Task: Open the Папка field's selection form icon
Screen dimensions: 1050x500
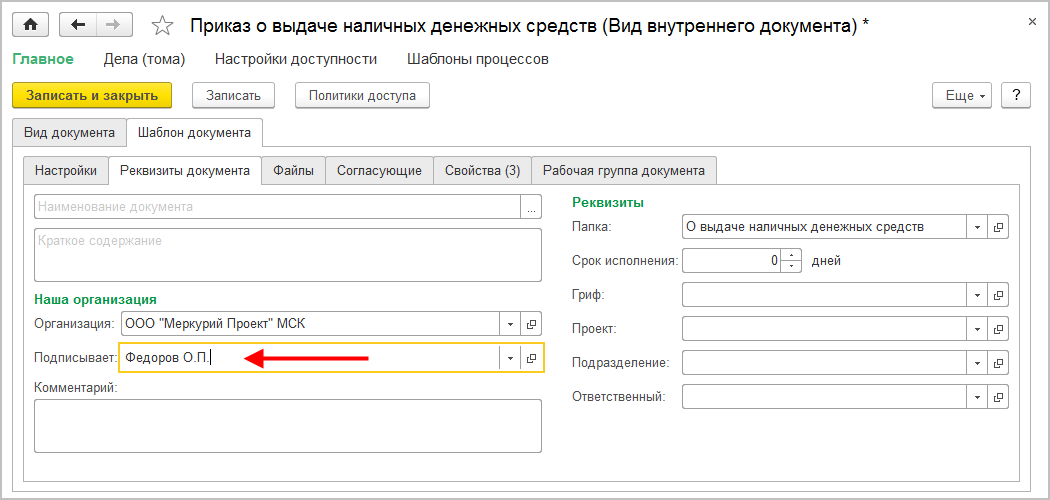Action: (x=997, y=227)
